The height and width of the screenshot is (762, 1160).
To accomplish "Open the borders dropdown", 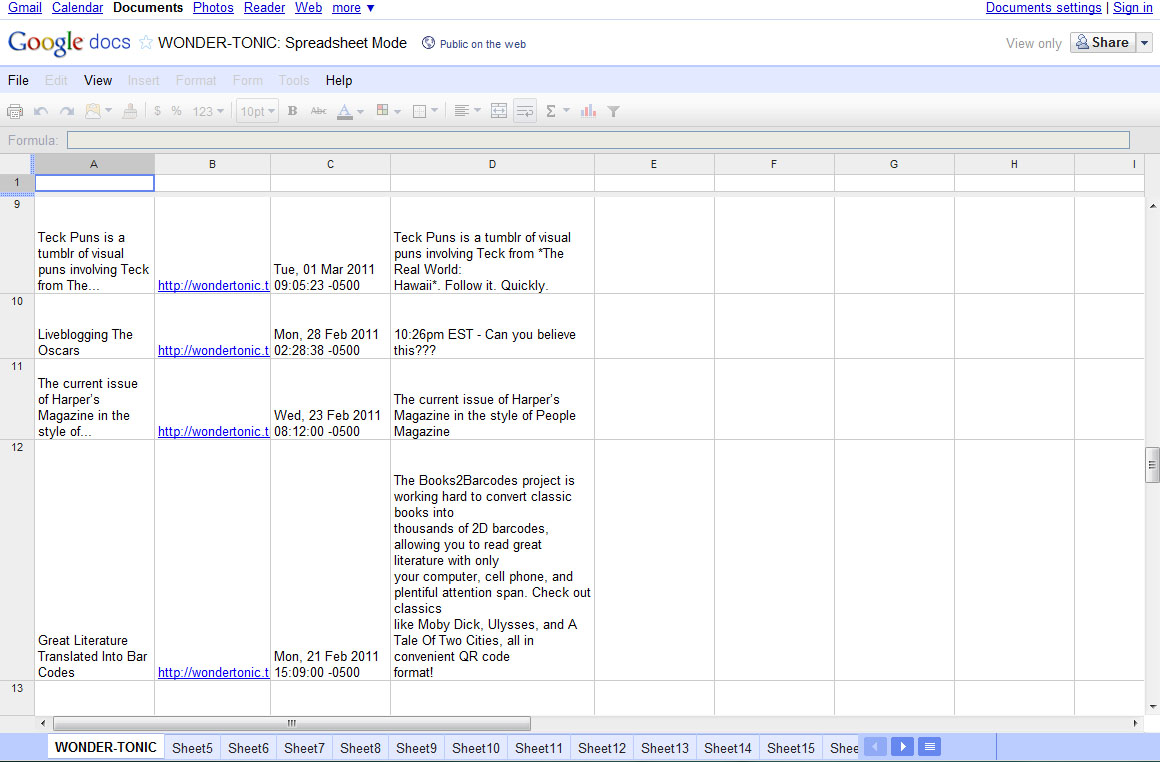I will pyautogui.click(x=425, y=111).
